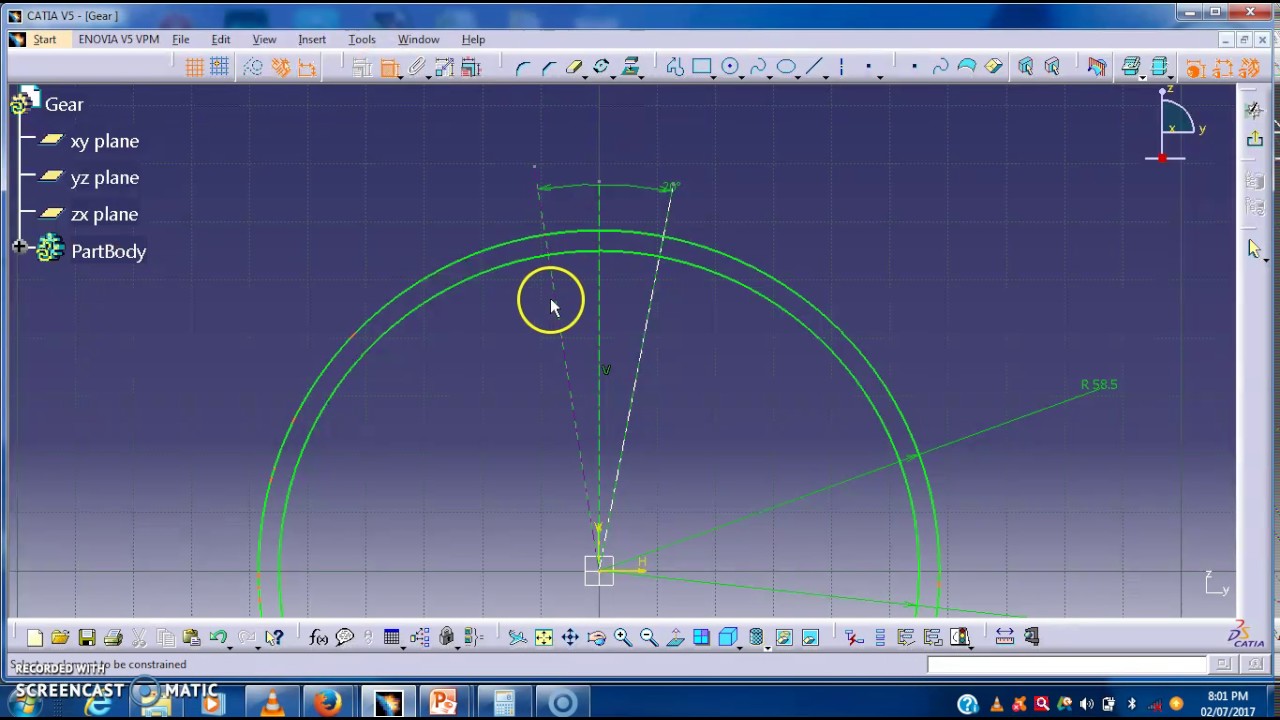Click the Zoom In magnifier
Screen dimensions: 1280x720
(622, 637)
